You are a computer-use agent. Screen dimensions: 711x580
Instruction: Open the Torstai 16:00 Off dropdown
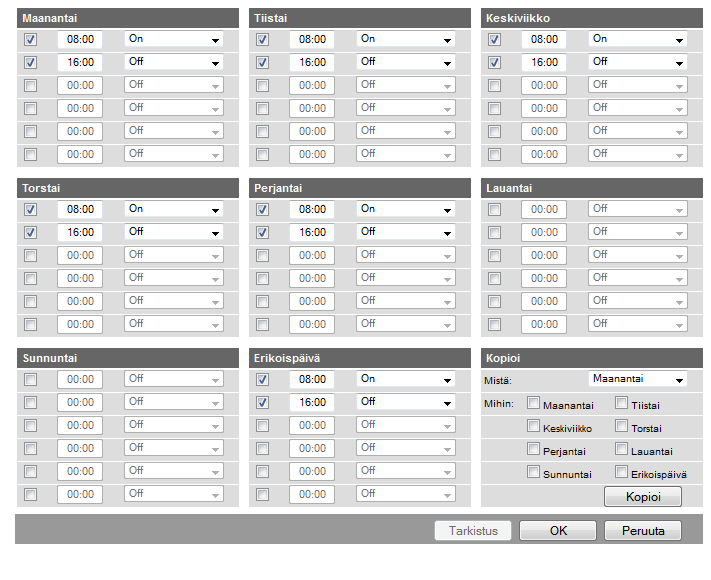pos(174,232)
